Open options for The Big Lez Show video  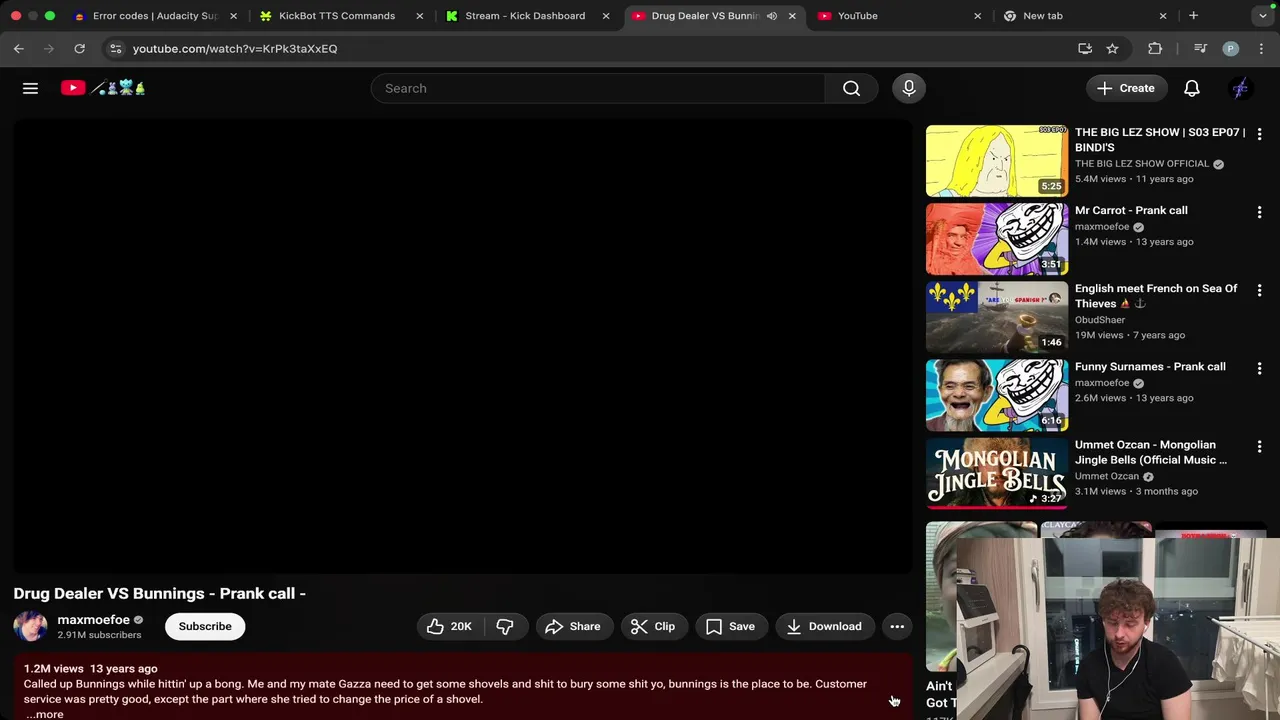tap(1259, 134)
